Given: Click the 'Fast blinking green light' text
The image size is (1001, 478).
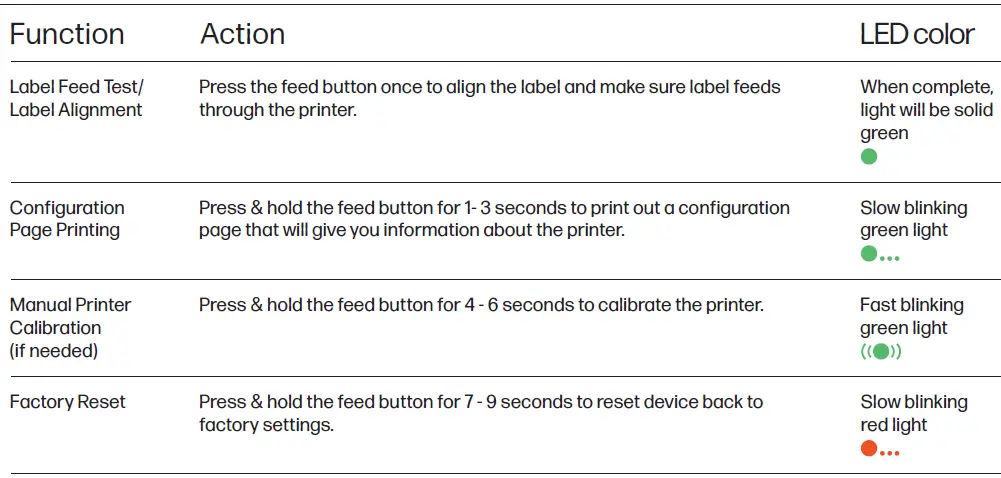Looking at the screenshot, I should click(911, 316).
